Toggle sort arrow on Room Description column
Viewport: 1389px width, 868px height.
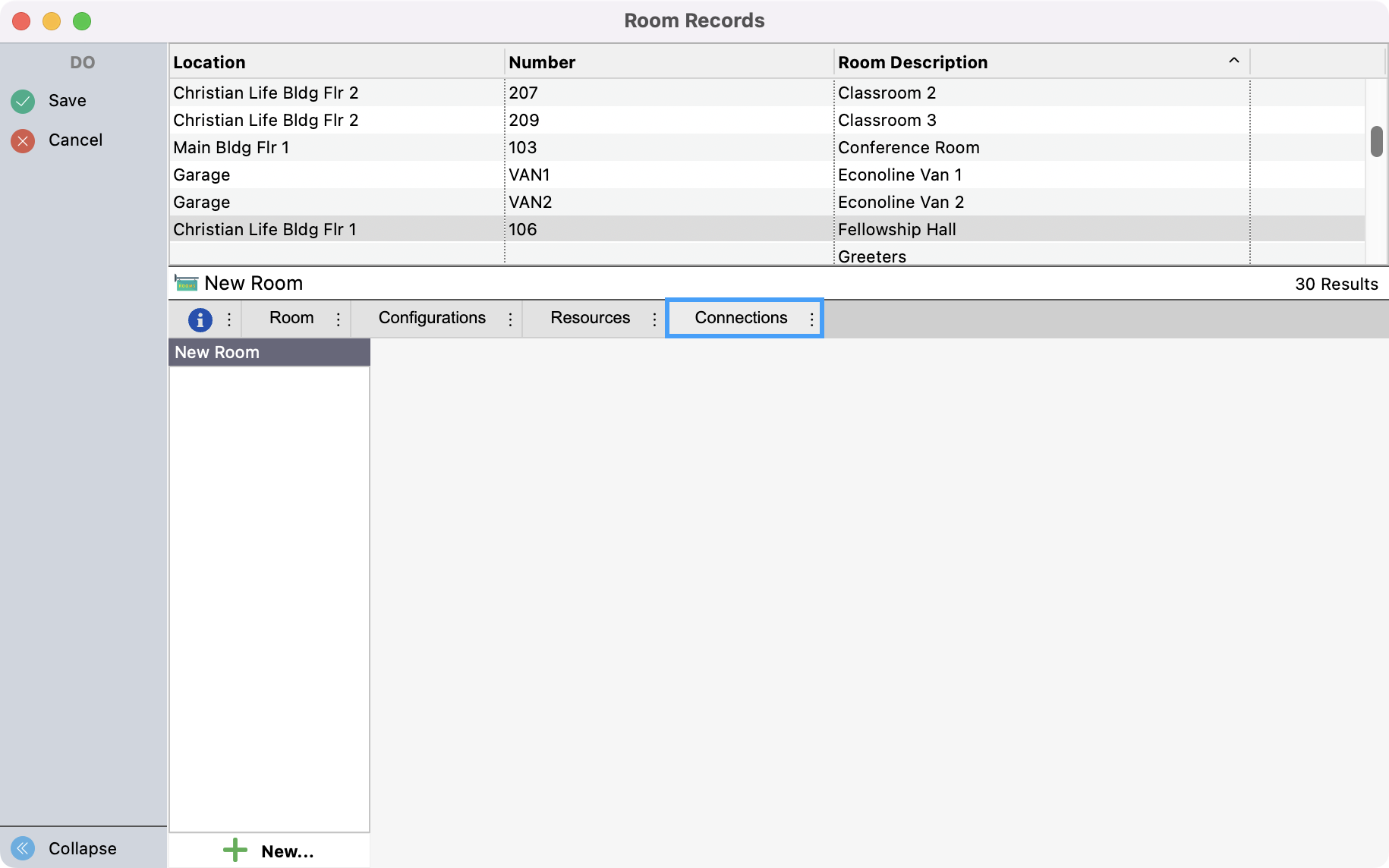[x=1233, y=61]
